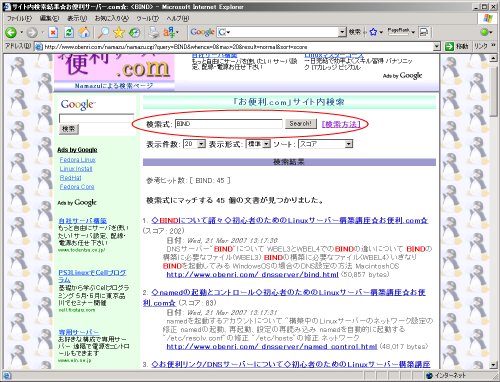Click the Internet zone globe in status bar
The image size is (500, 382).
430,376
